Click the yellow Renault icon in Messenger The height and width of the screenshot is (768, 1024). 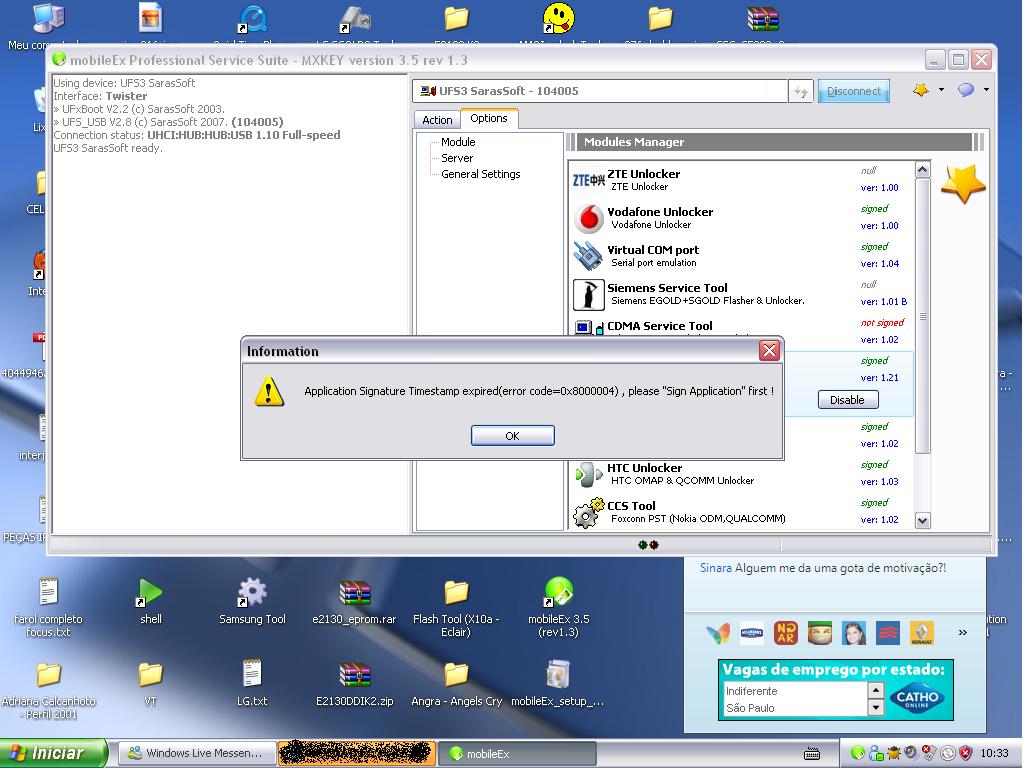(921, 633)
